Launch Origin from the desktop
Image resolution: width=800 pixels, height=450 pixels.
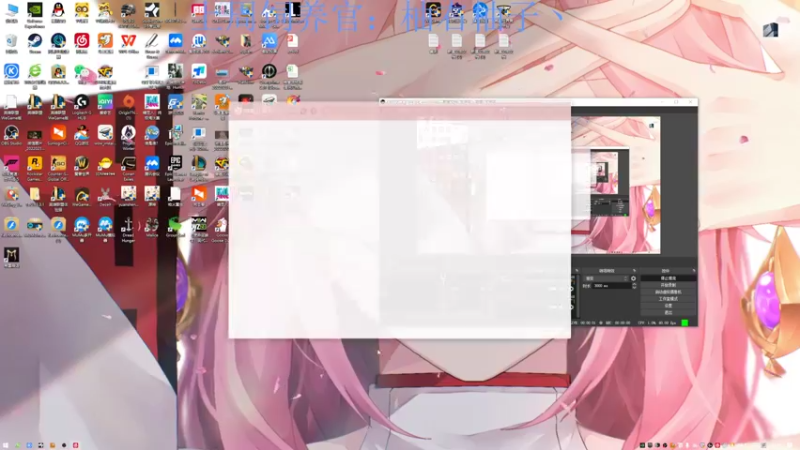(129, 106)
